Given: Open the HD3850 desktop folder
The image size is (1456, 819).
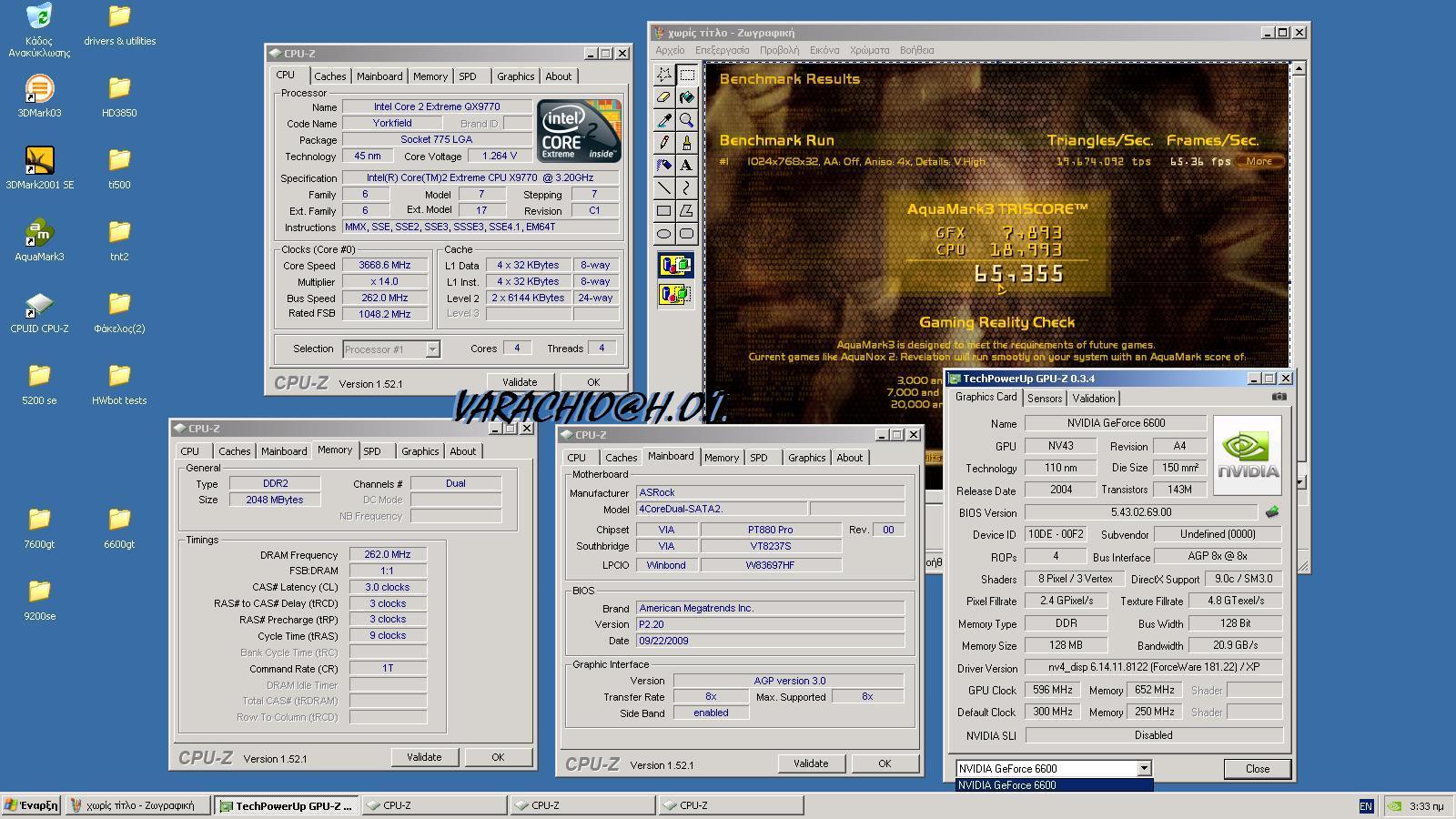Looking at the screenshot, I should pos(119,96).
